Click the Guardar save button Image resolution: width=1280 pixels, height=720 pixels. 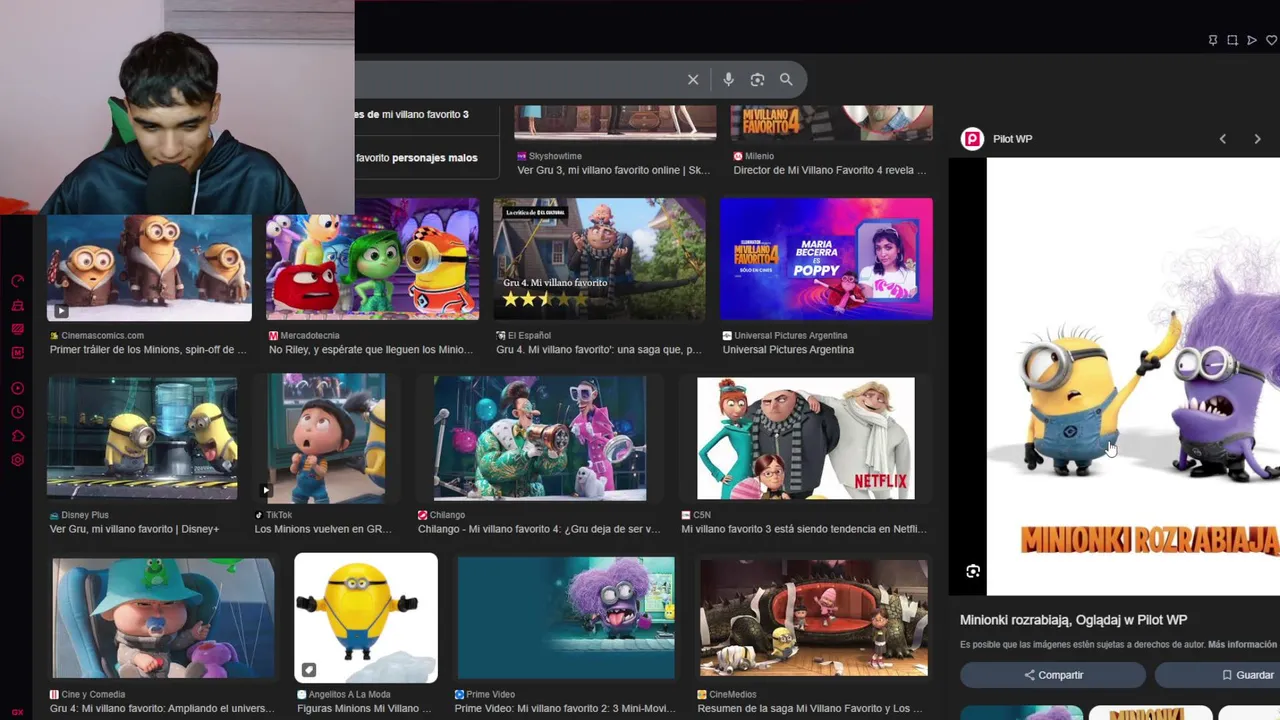click(1218, 675)
